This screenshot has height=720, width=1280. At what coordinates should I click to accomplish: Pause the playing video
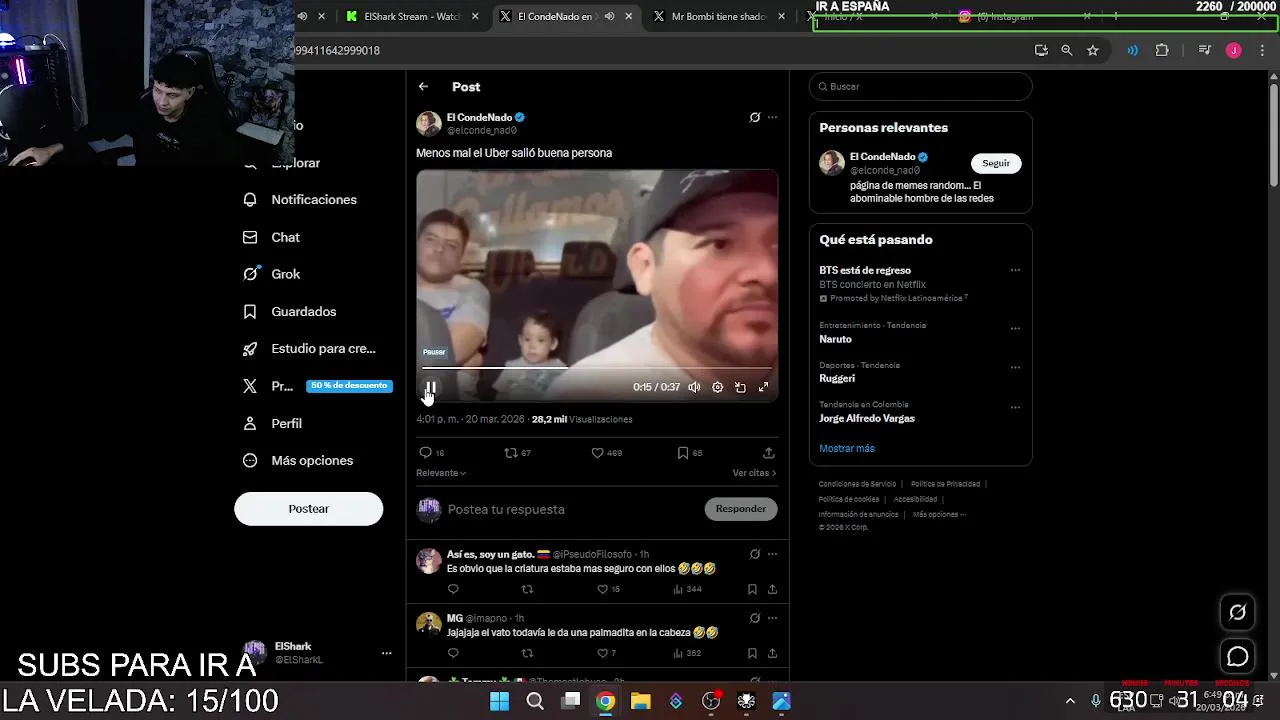click(430, 387)
